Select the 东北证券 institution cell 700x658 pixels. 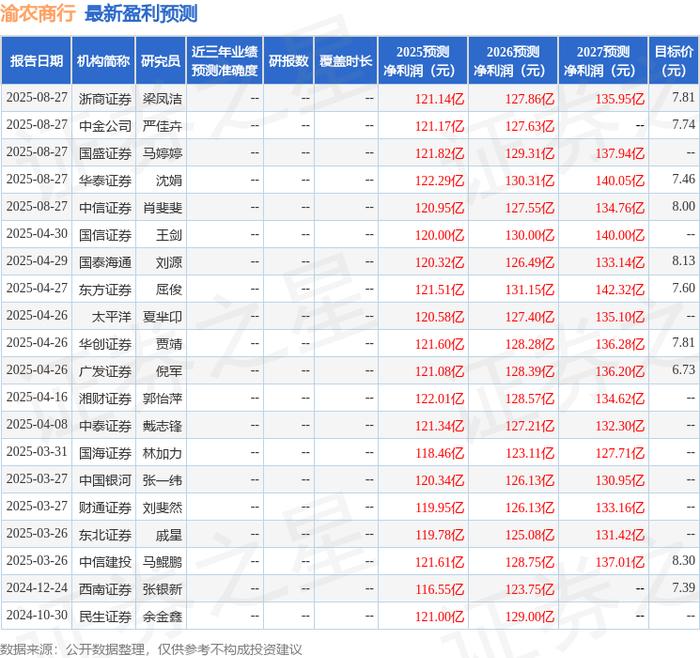[x=105, y=534]
